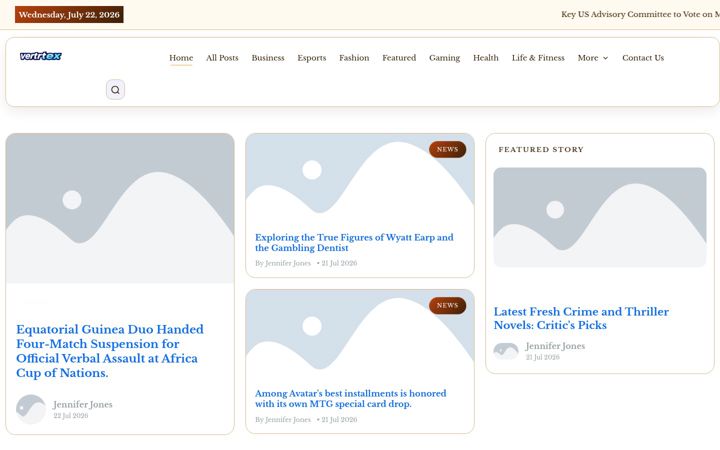Open the Gaming menu item

pyautogui.click(x=444, y=58)
